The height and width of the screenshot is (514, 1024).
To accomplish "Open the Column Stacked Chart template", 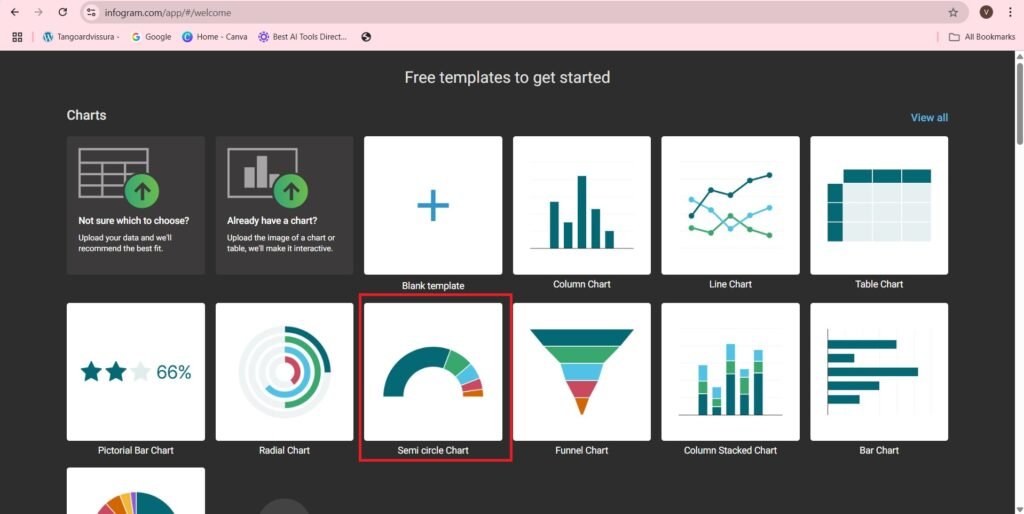I will (730, 372).
